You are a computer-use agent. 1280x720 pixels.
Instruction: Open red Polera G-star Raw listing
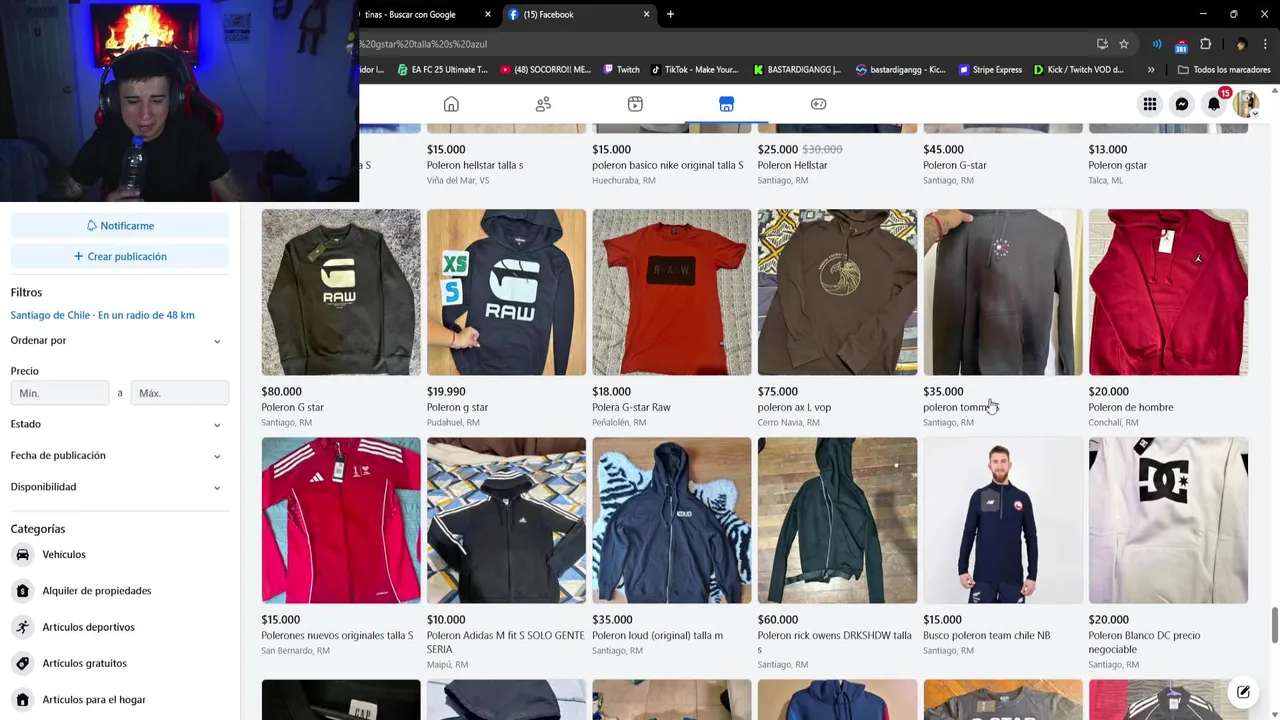click(x=672, y=318)
